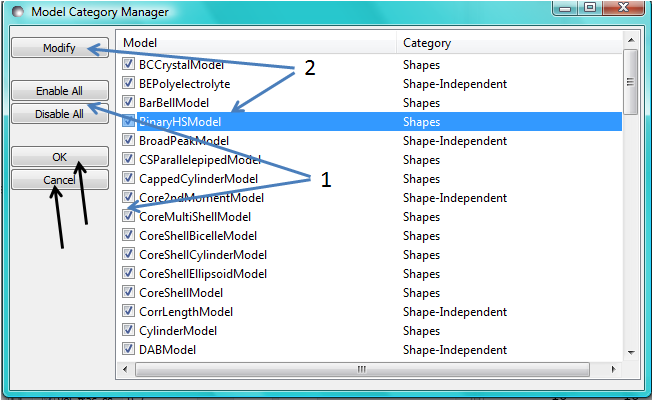Click the Modify button

pos(59,48)
